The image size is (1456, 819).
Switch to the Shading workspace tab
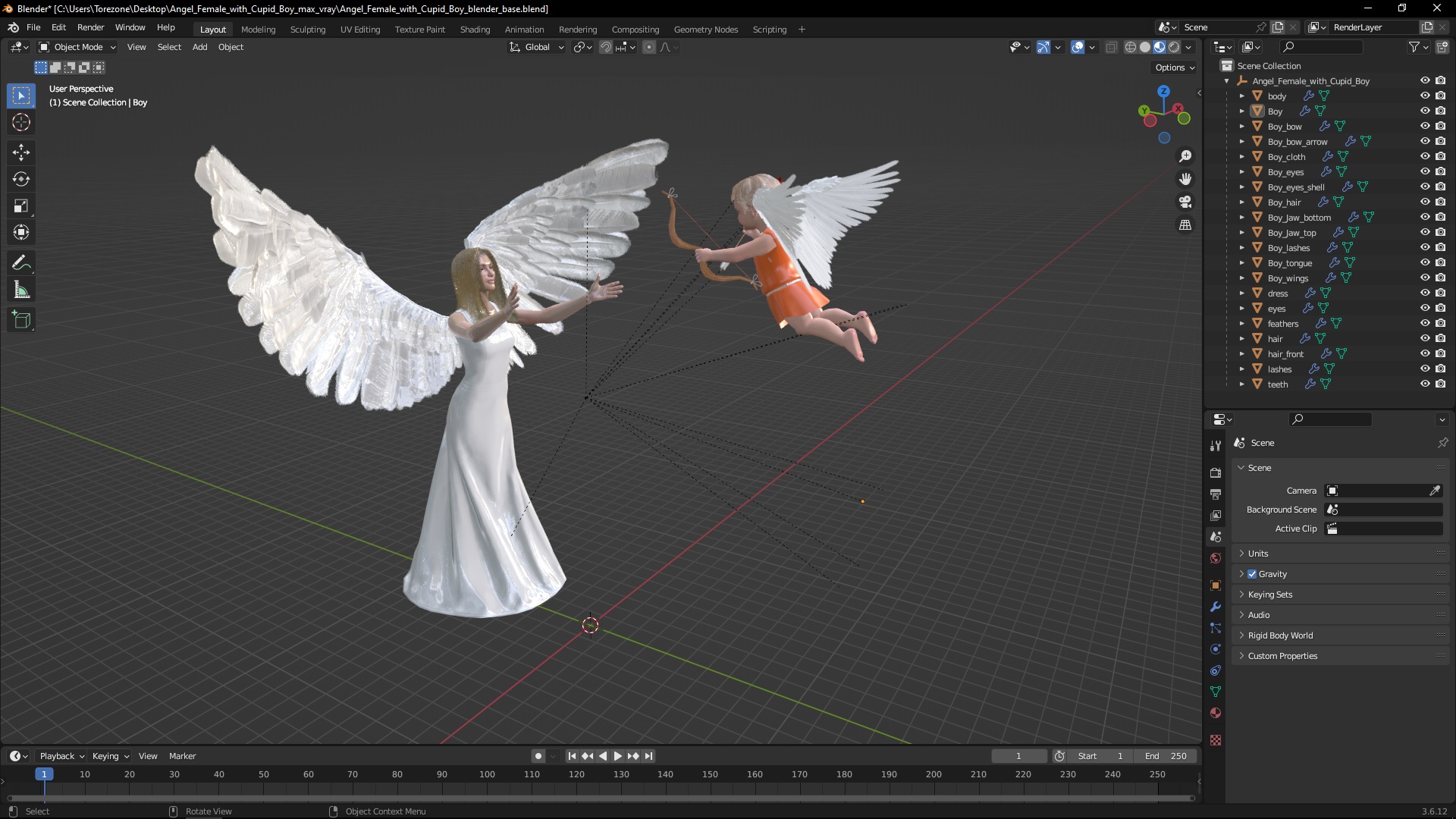pyautogui.click(x=475, y=30)
